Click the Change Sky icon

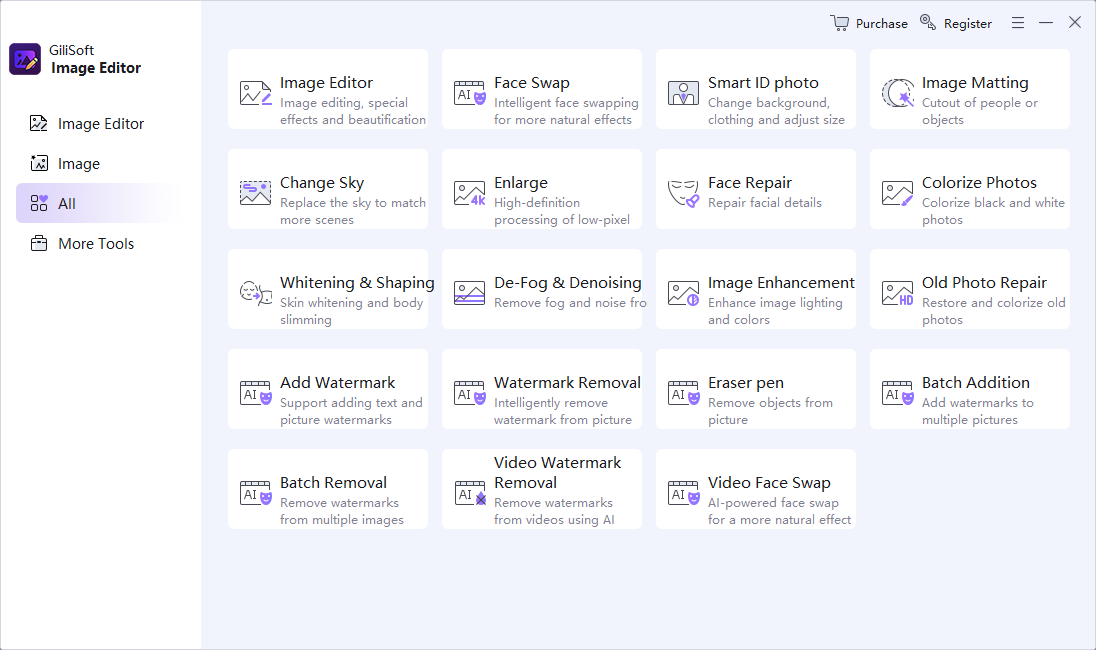pos(256,193)
